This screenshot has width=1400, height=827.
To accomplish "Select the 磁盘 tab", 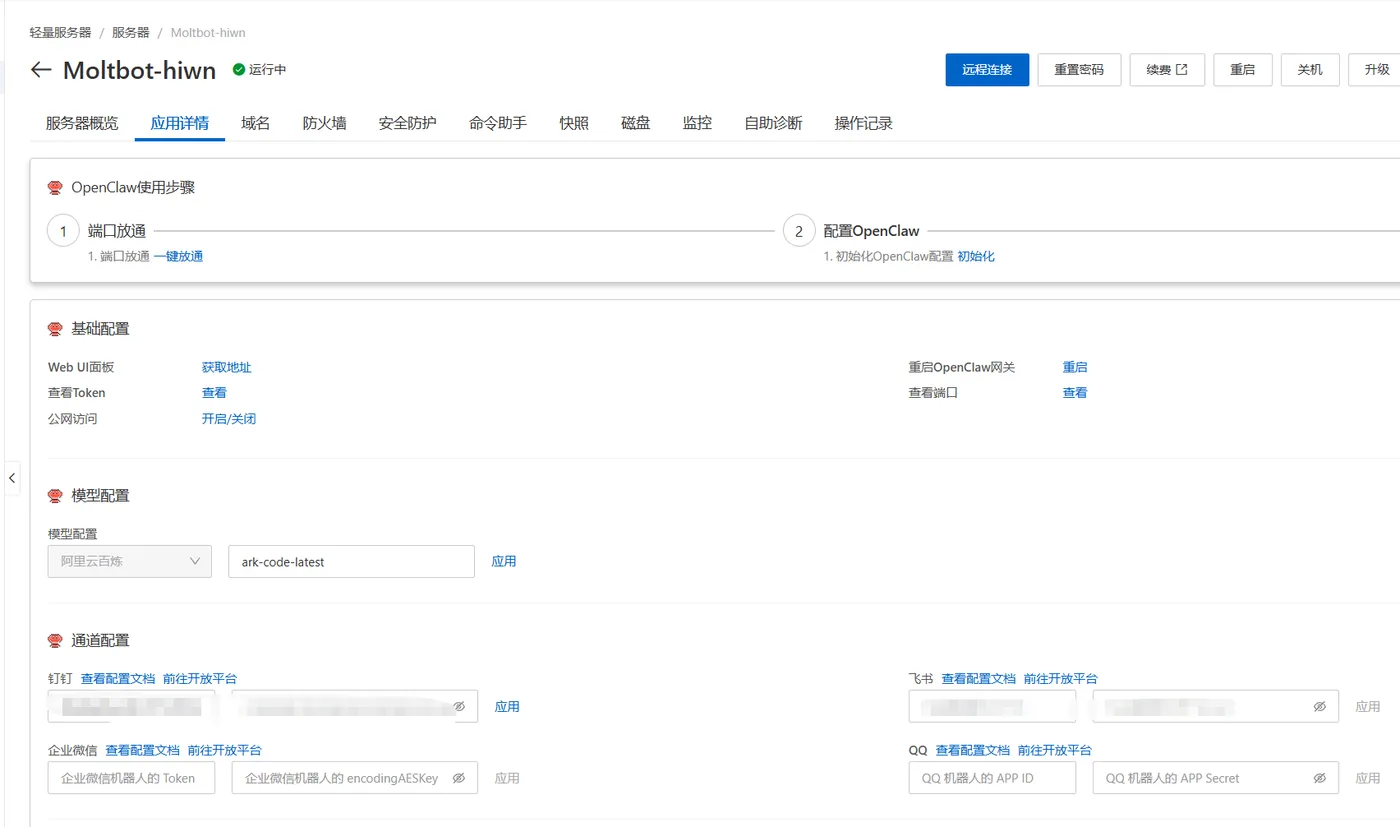I will [x=636, y=123].
